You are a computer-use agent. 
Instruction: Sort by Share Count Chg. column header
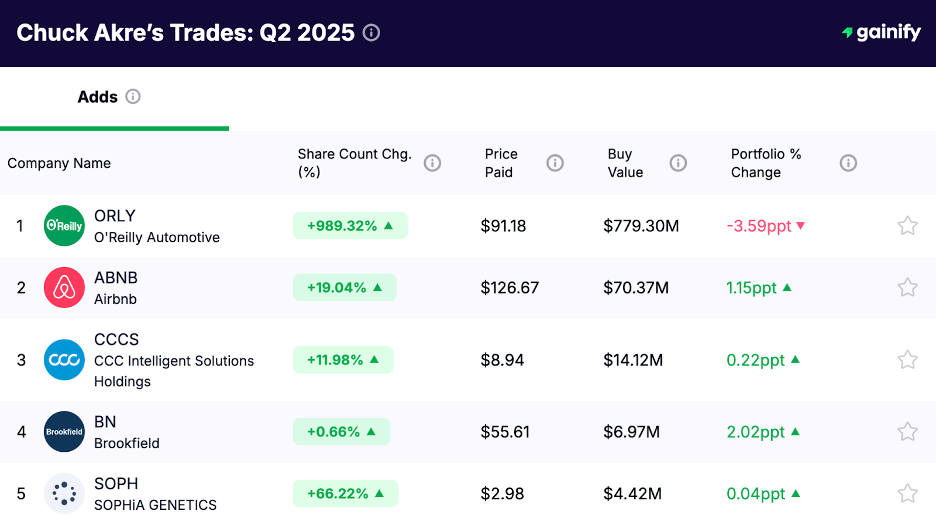tap(355, 163)
